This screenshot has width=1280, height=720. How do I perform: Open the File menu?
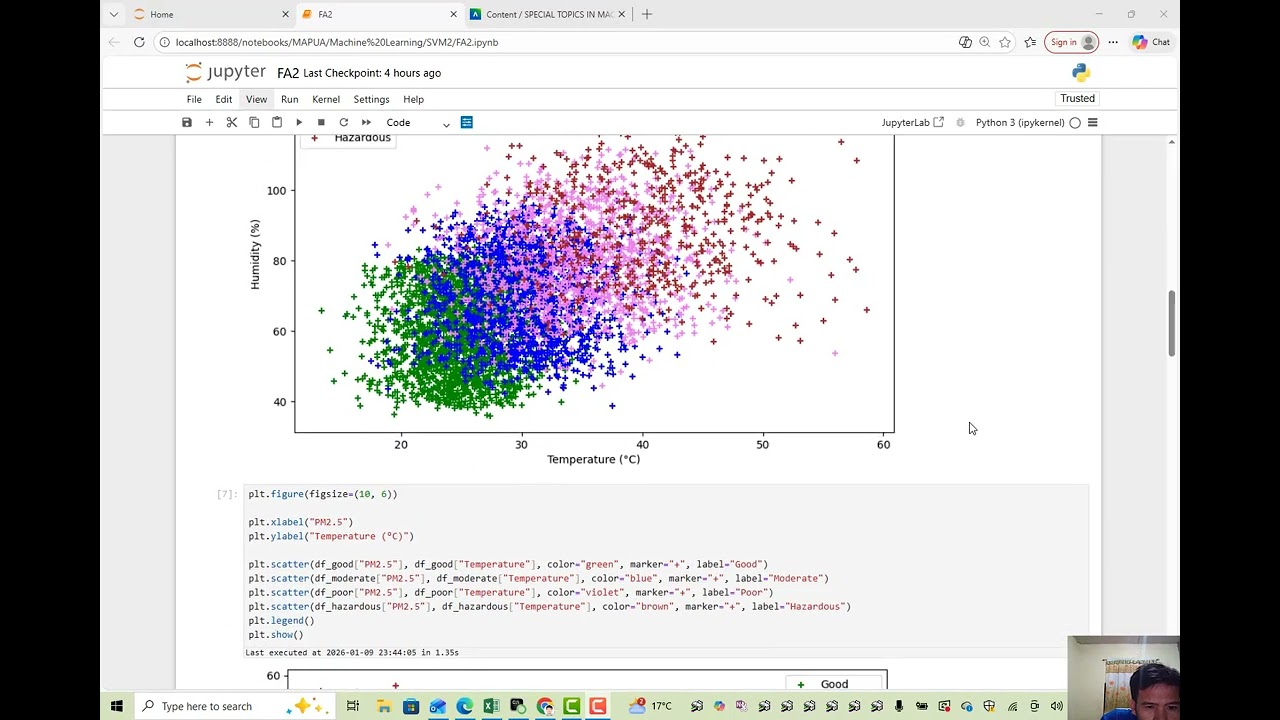[x=194, y=99]
